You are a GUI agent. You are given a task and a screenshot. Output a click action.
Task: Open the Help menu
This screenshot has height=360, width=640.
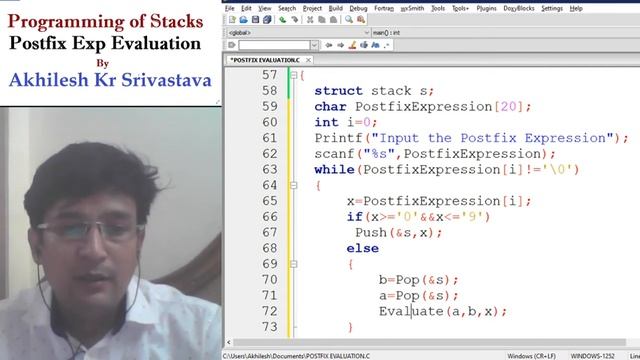point(576,8)
